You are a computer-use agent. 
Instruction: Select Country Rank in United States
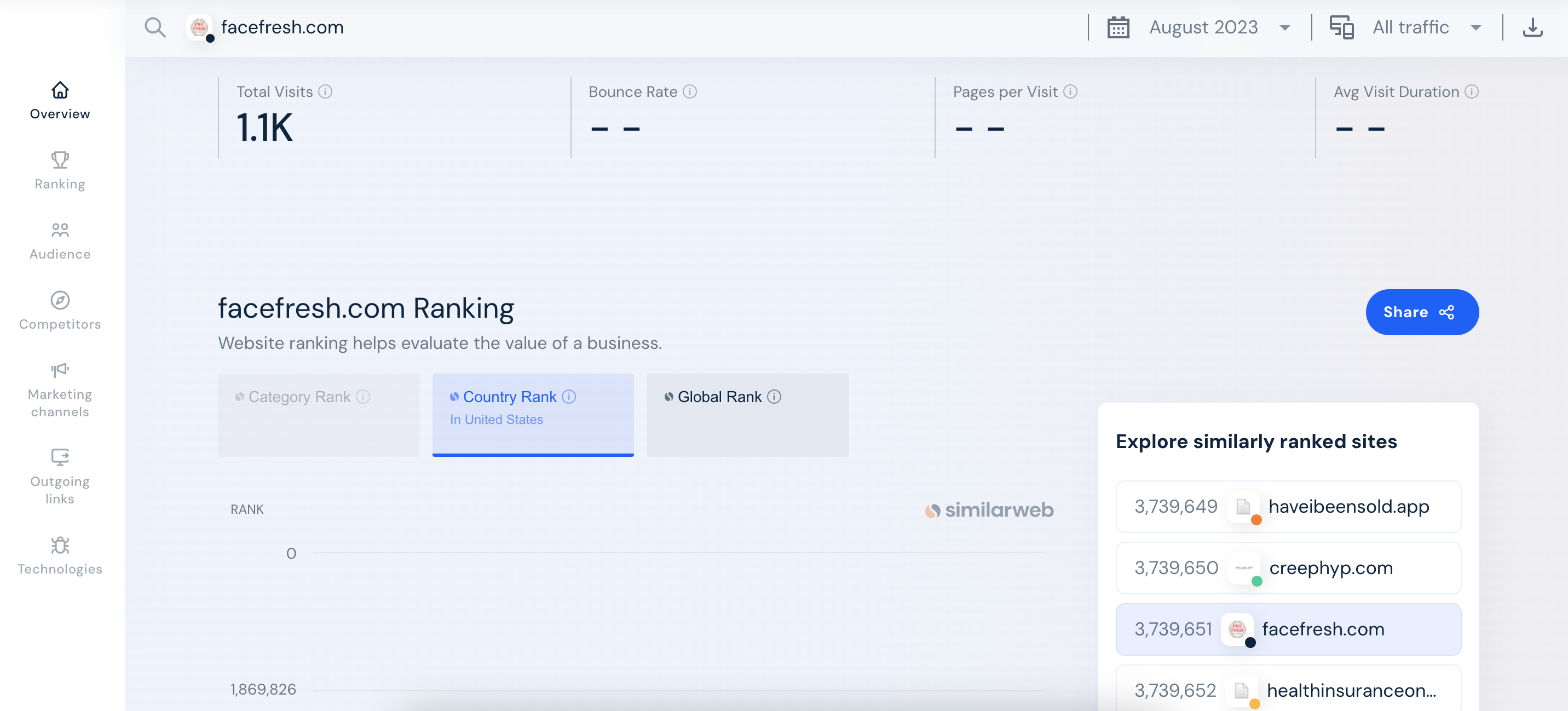533,414
